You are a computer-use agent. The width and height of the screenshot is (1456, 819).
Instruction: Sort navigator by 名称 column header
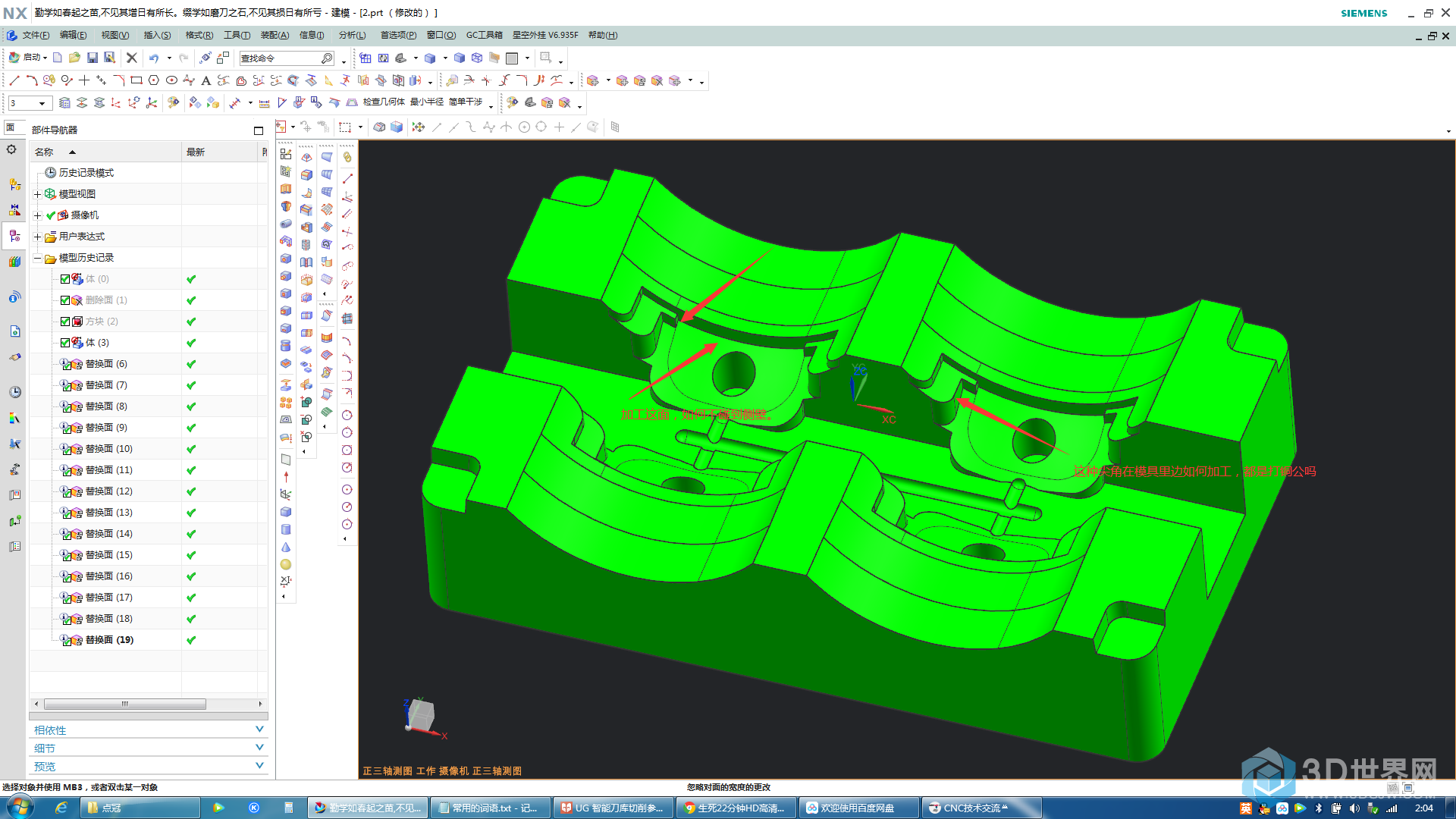pos(106,152)
